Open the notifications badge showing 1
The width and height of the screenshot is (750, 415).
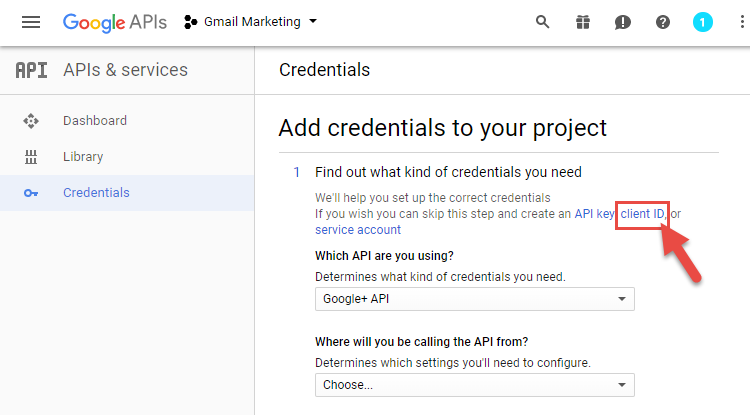(x=703, y=22)
